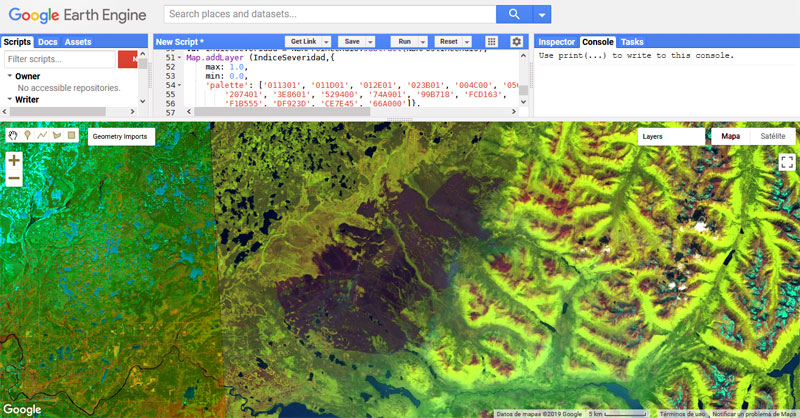Expand the Run dropdown arrow
The width and height of the screenshot is (800, 418).
423,42
